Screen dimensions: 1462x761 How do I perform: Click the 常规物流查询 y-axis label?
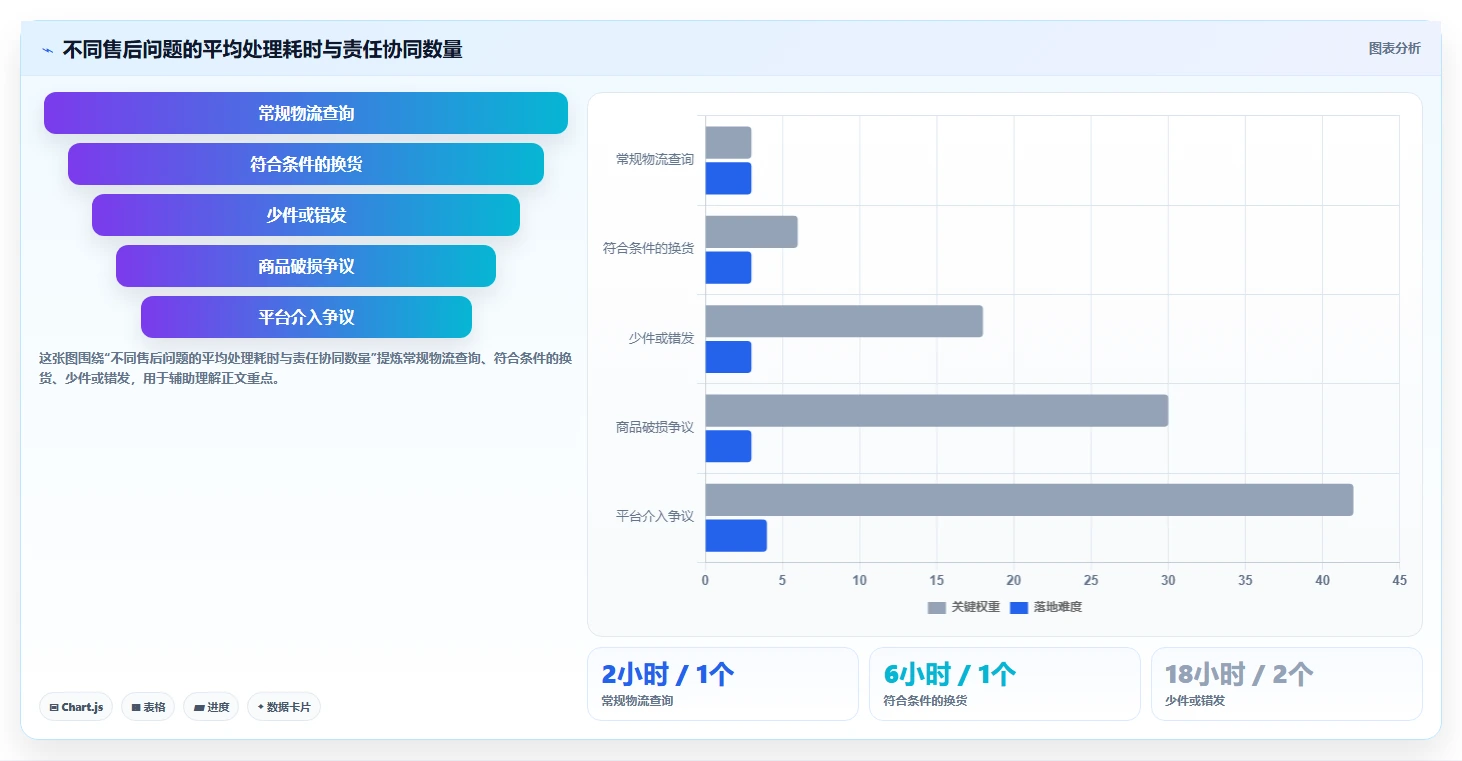[x=655, y=160]
